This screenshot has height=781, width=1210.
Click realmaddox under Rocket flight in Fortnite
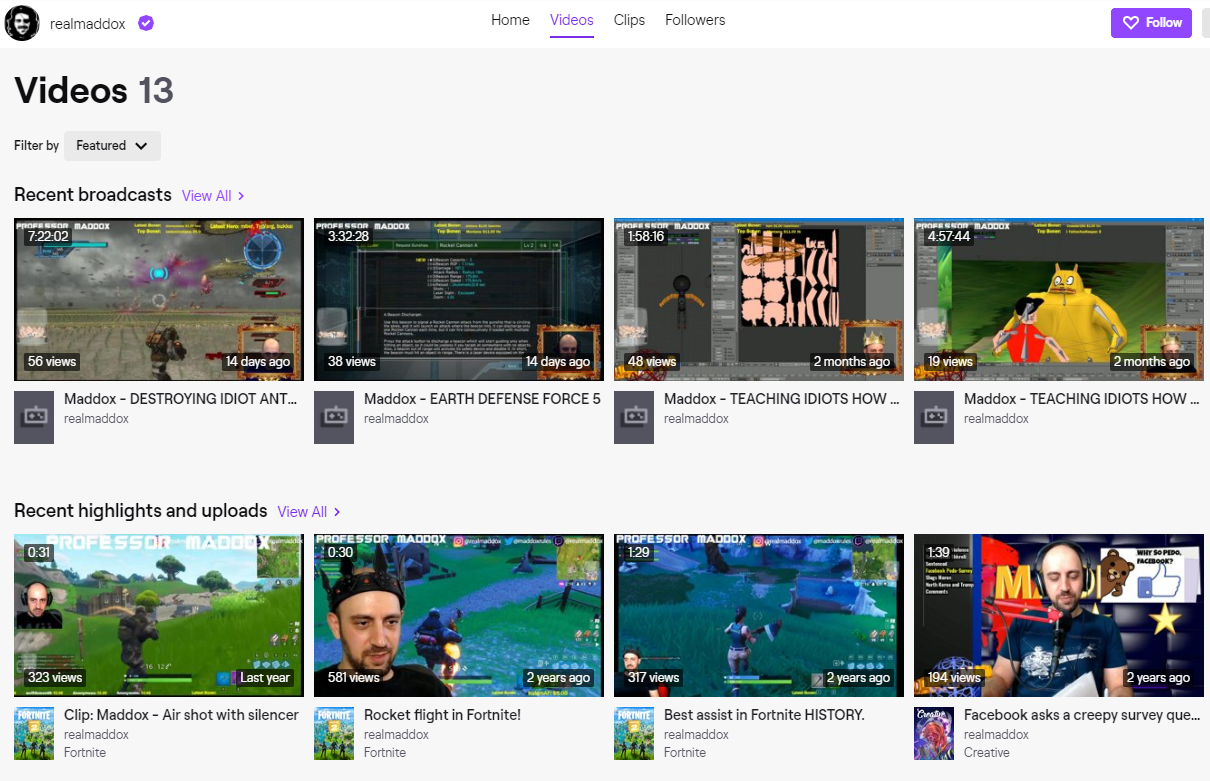396,735
